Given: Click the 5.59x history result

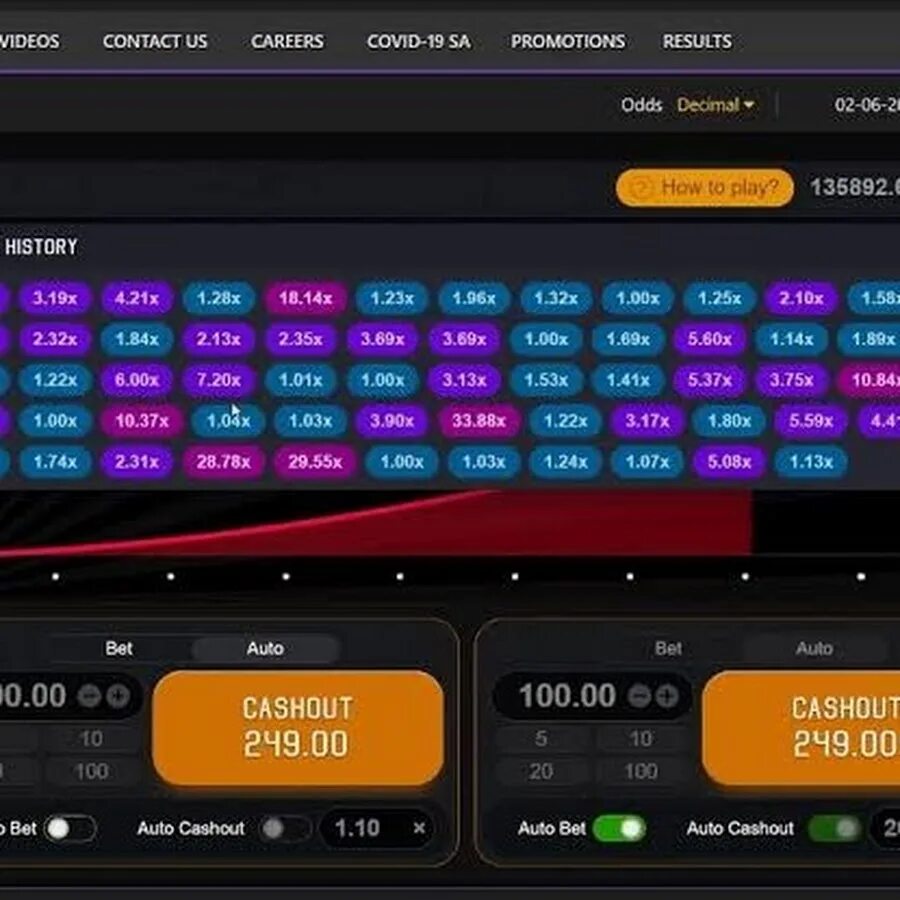Looking at the screenshot, I should pyautogui.click(x=810, y=421).
